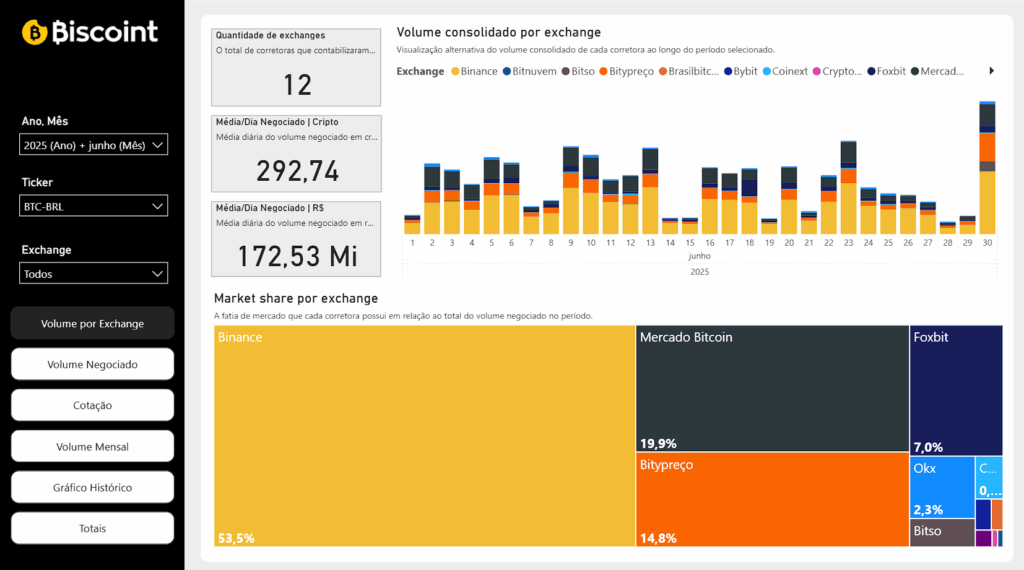Image resolution: width=1024 pixels, height=570 pixels.
Task: Select Brasilbitc... in the chart legend
Action: point(688,71)
